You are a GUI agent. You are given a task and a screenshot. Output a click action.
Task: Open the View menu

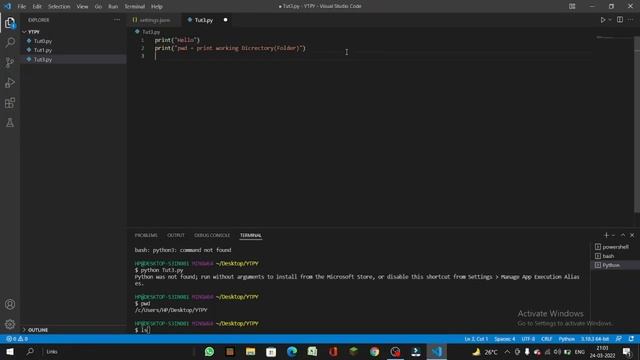(82, 6)
